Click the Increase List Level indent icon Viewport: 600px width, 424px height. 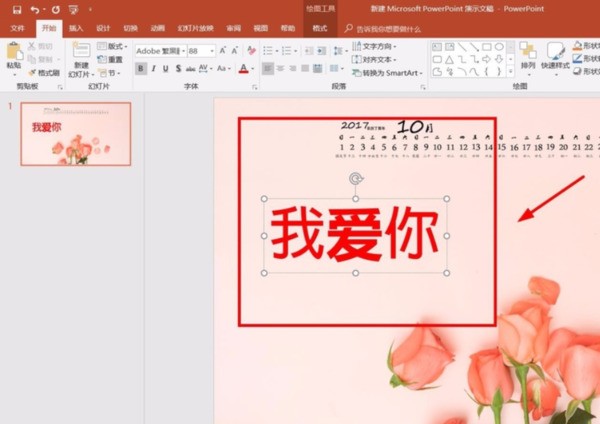pos(322,51)
